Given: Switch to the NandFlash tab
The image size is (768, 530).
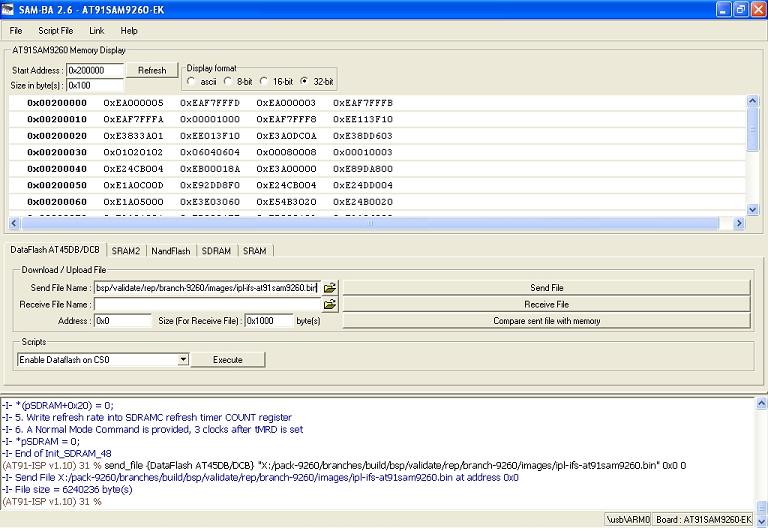Looking at the screenshot, I should pyautogui.click(x=171, y=250).
